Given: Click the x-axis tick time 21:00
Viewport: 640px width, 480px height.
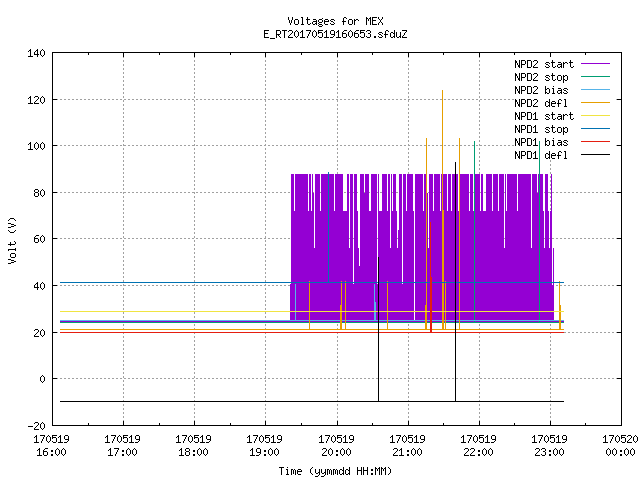Looking at the screenshot, I should point(407,453).
